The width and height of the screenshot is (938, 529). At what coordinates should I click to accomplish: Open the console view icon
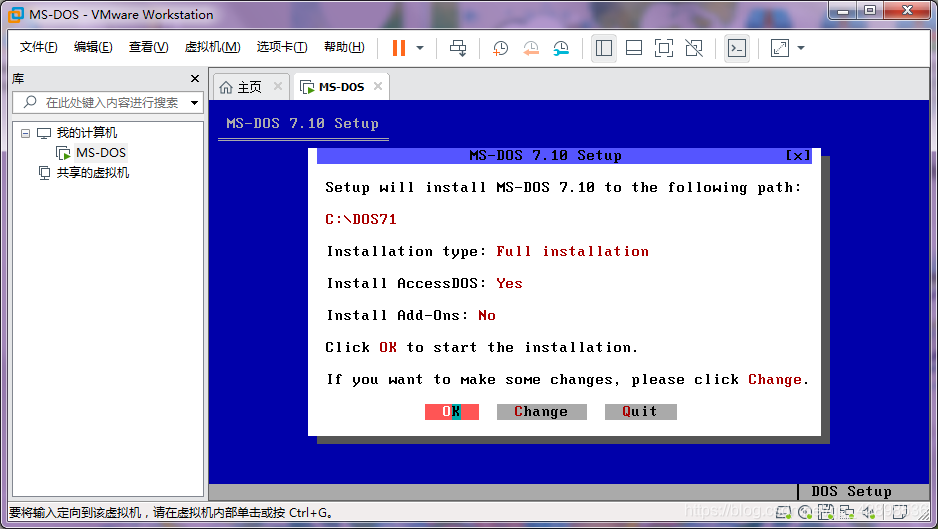click(x=736, y=48)
